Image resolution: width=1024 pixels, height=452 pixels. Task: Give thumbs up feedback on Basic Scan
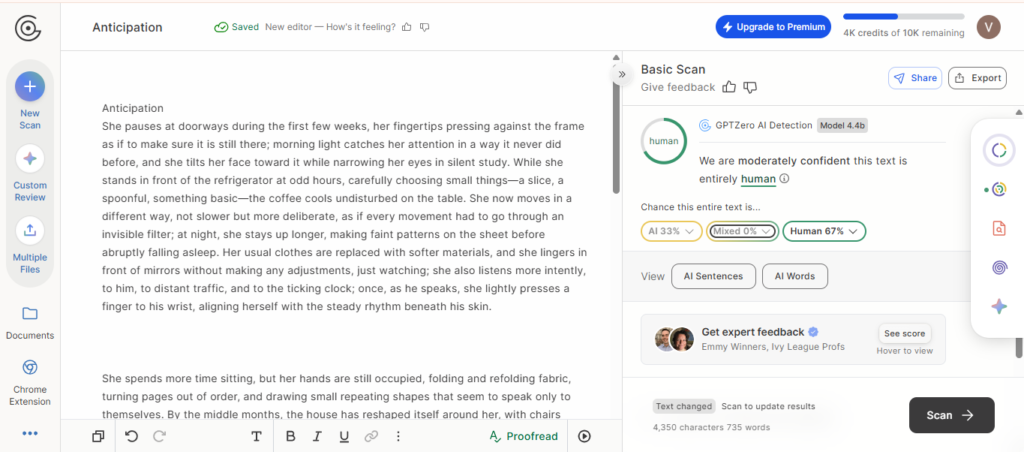pos(730,87)
